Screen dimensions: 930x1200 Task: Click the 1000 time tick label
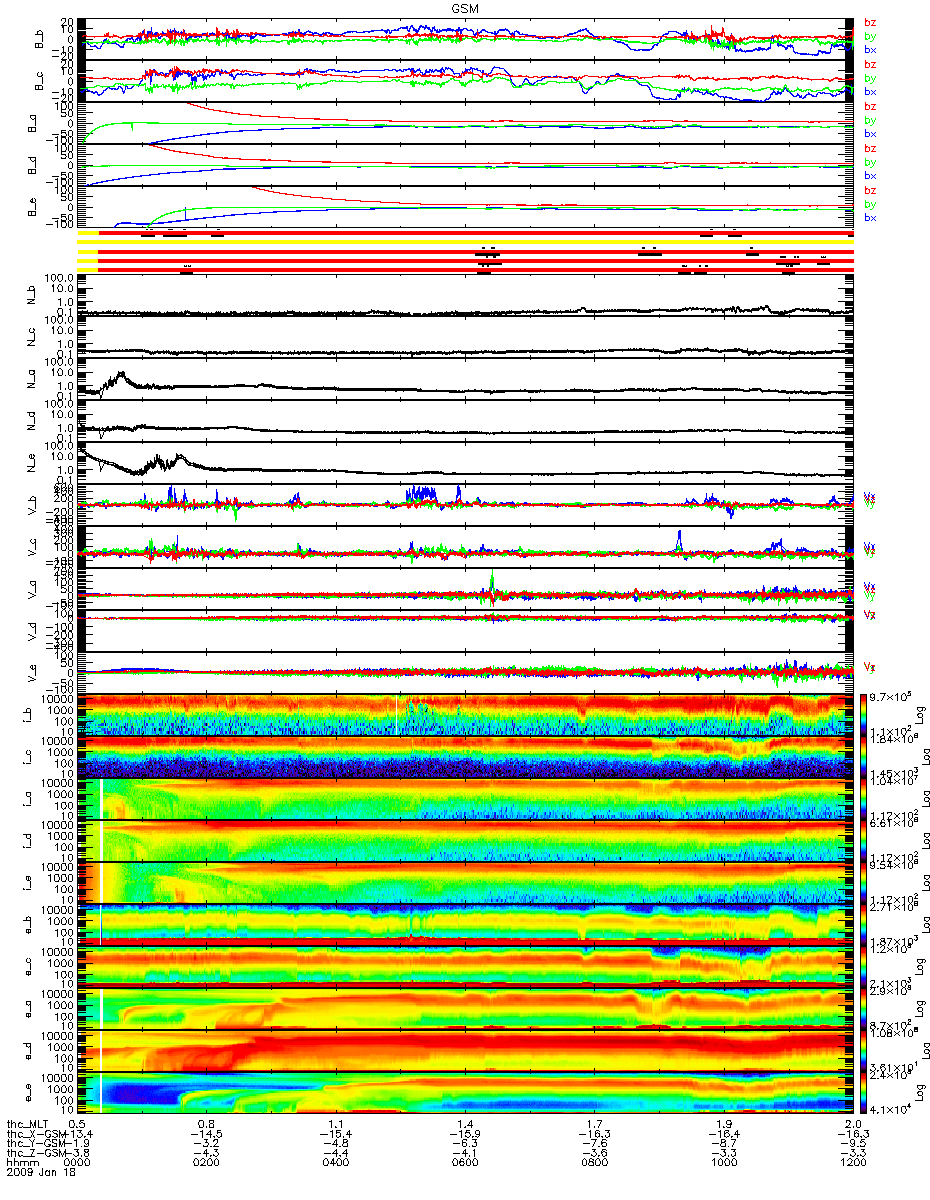723,1164
